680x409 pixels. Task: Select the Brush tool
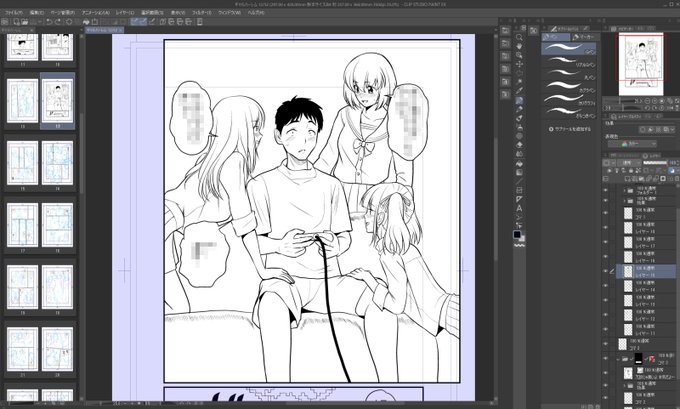tap(519, 118)
